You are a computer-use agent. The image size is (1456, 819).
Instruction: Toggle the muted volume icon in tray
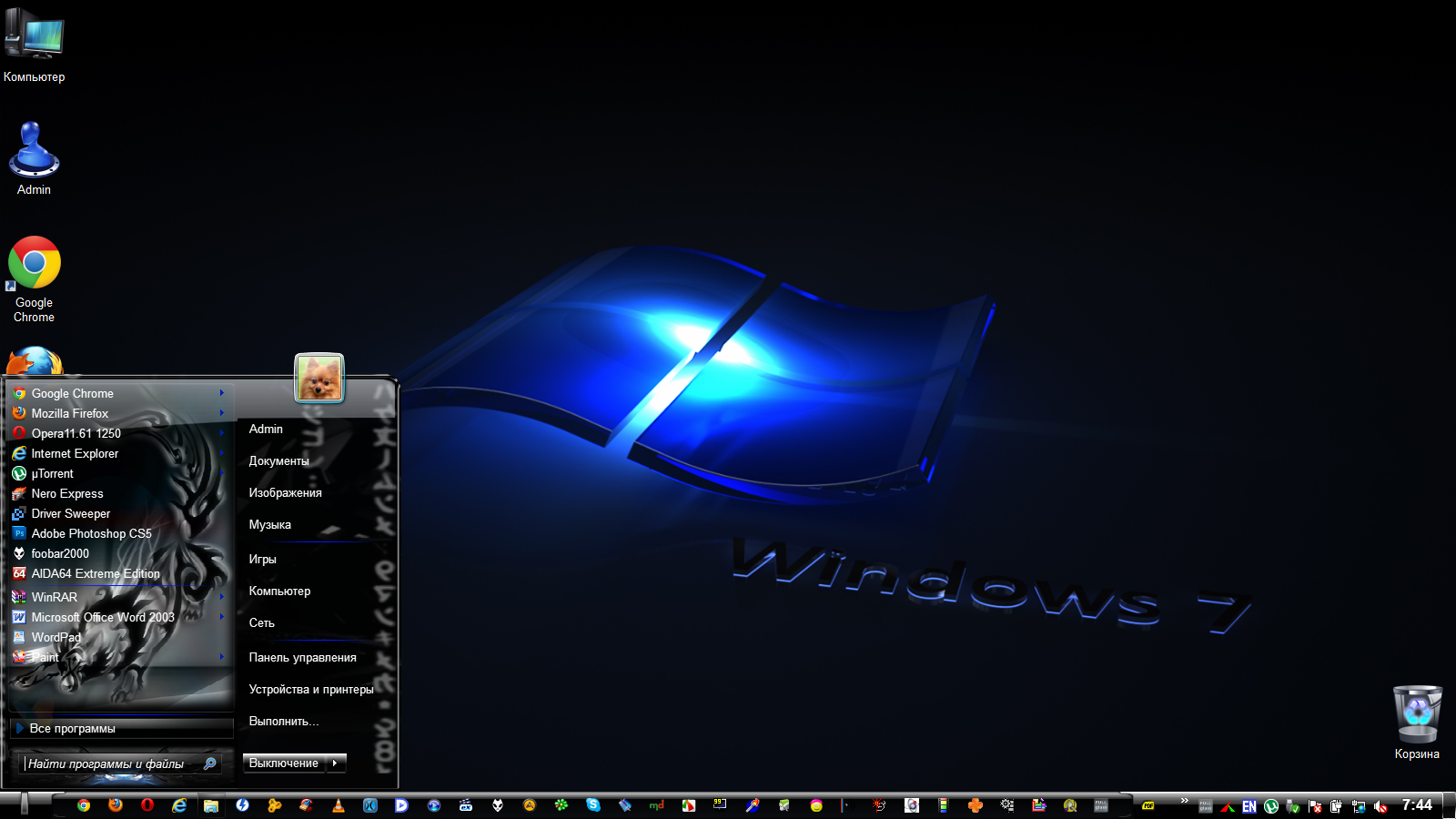pos(1380,806)
